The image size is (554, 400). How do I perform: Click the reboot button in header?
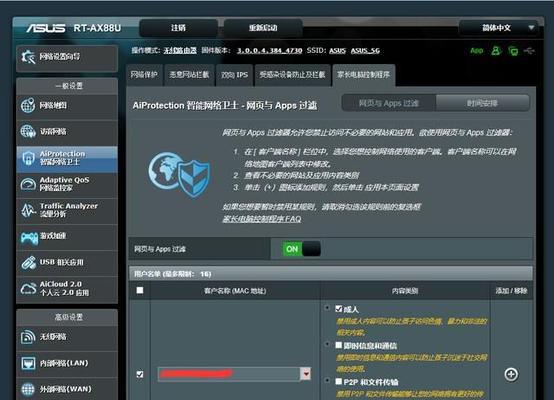[263, 28]
